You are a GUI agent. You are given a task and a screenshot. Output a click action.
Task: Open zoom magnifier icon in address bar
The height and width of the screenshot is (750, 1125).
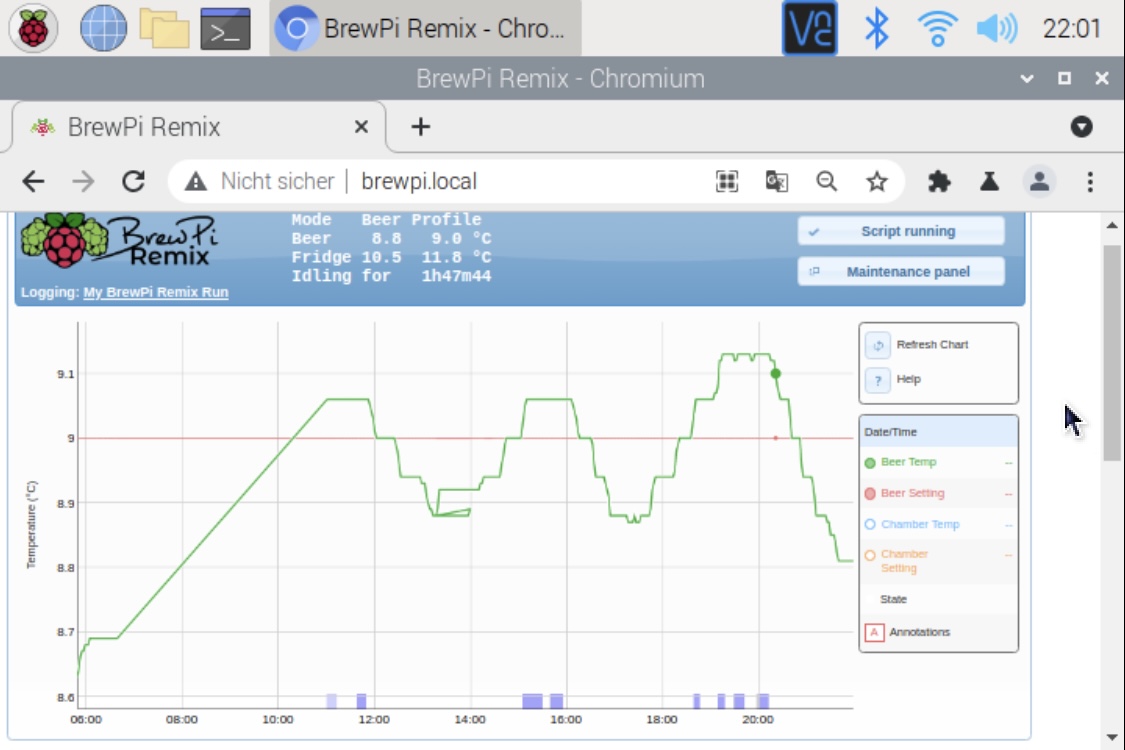[x=826, y=181]
